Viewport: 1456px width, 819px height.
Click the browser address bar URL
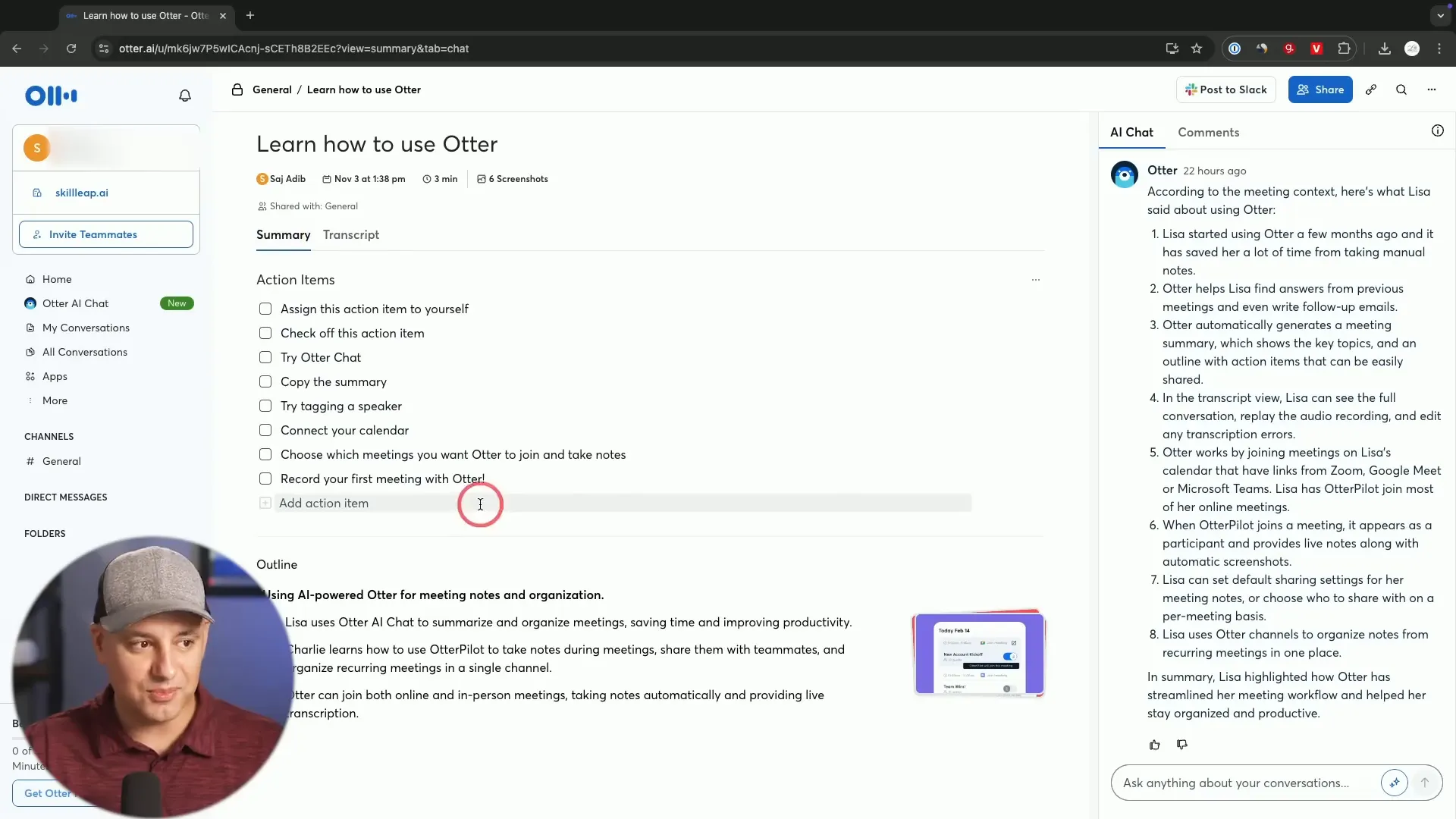(293, 49)
